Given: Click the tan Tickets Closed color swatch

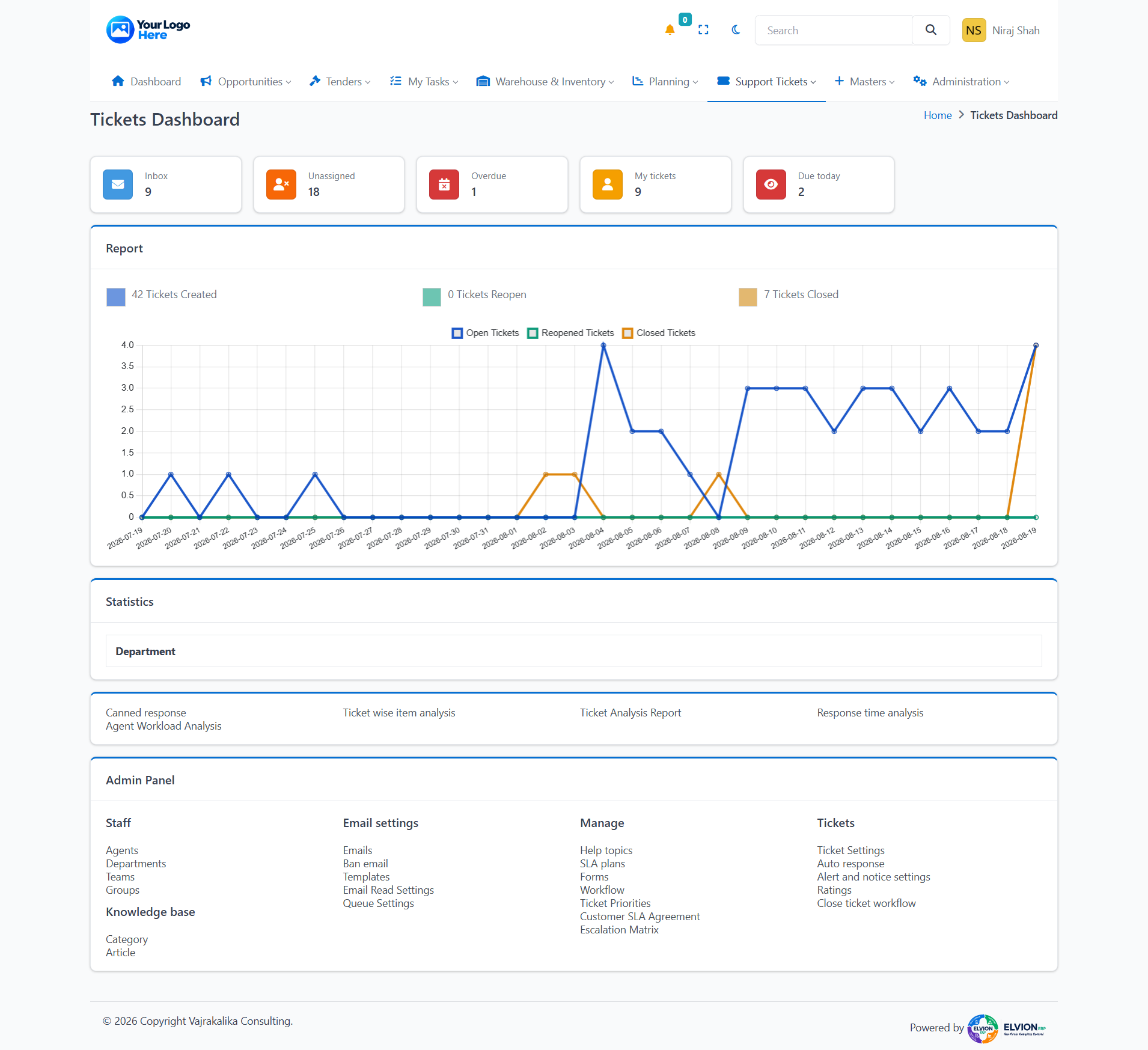Looking at the screenshot, I should coord(748,297).
